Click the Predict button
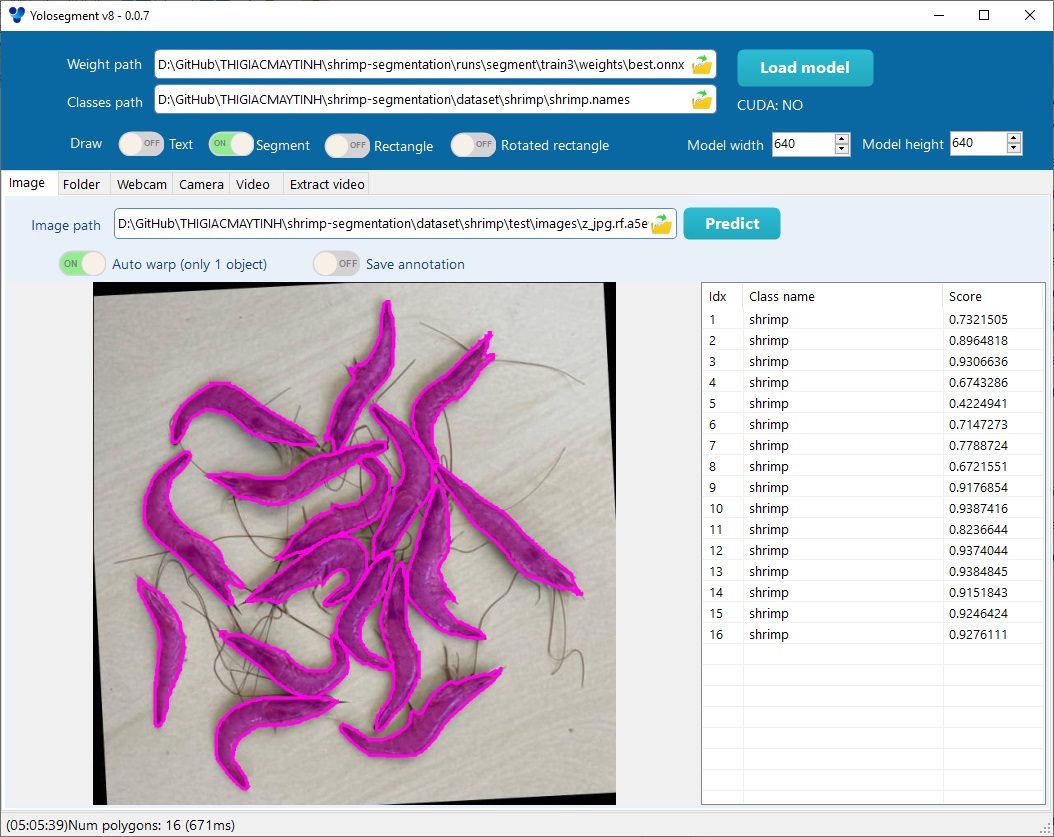 point(732,224)
